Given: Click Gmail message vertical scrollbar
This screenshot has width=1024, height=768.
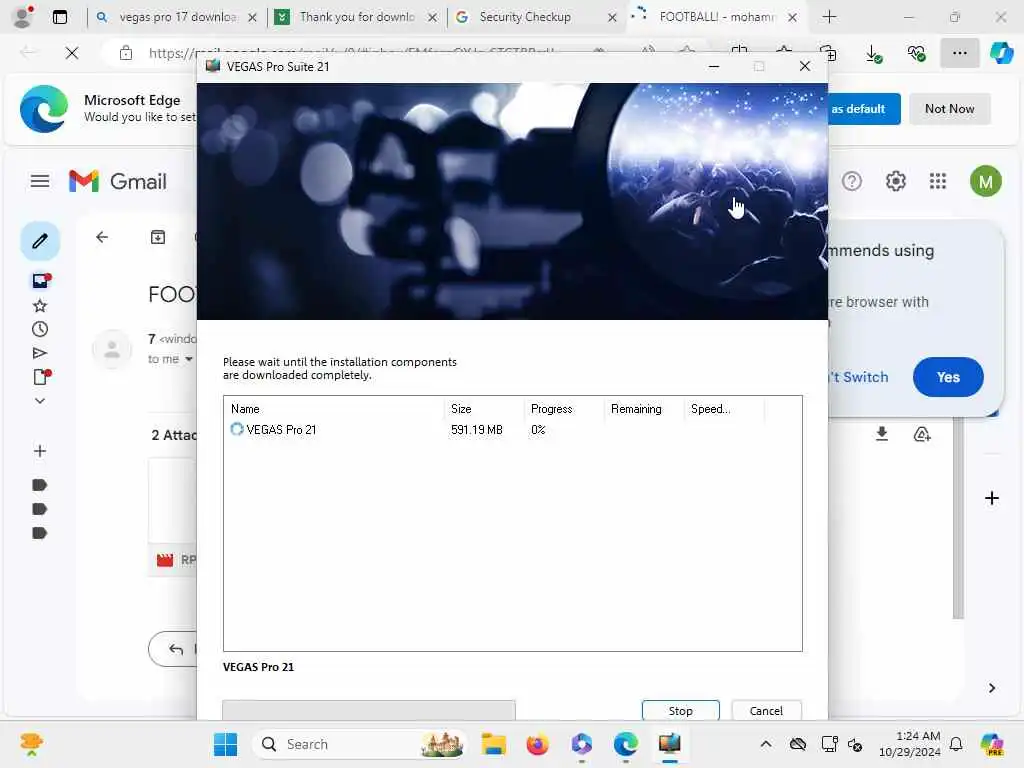Looking at the screenshot, I should 958,519.
